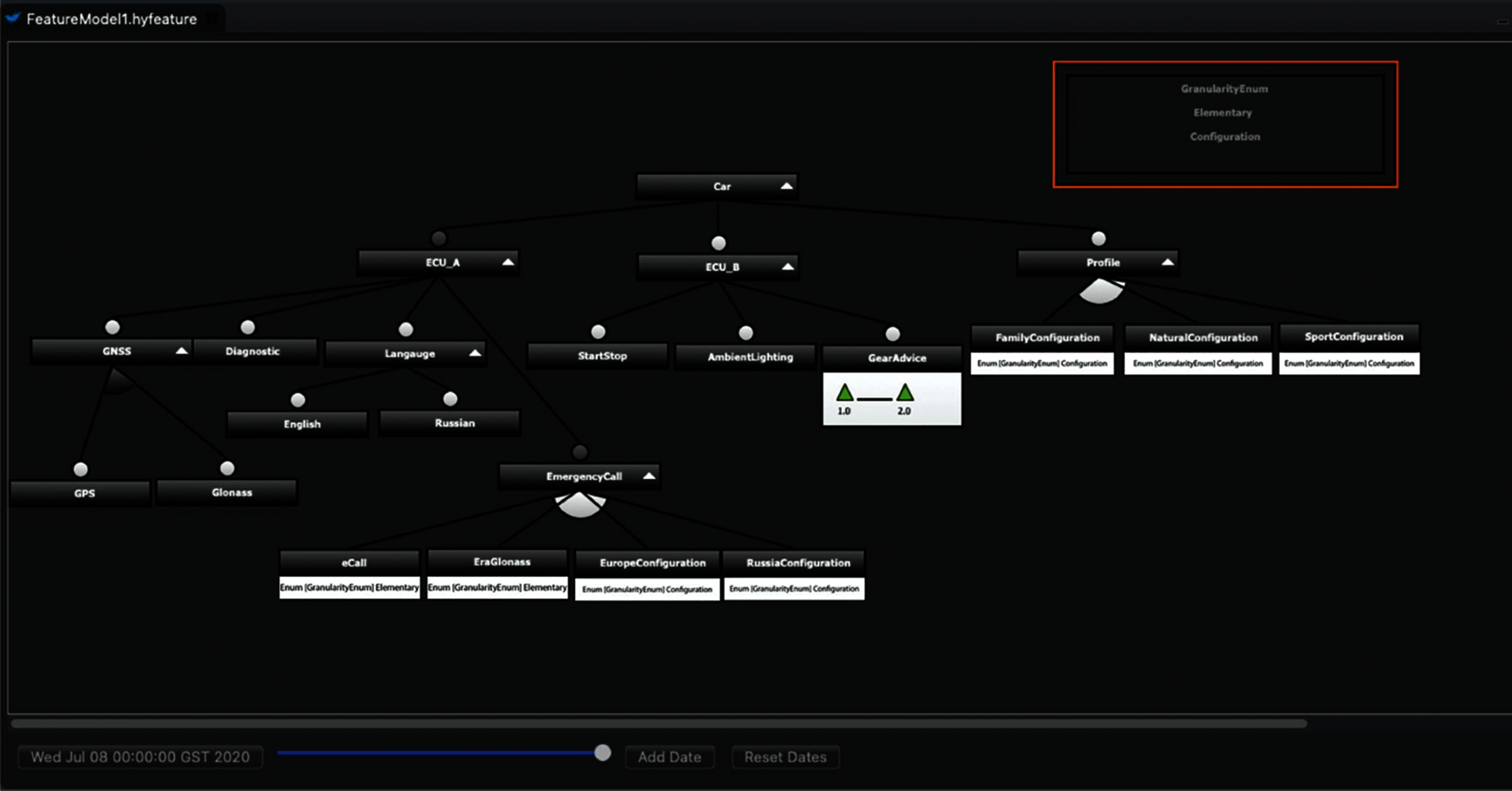Click the green version 2.0 triangle marker

(905, 392)
